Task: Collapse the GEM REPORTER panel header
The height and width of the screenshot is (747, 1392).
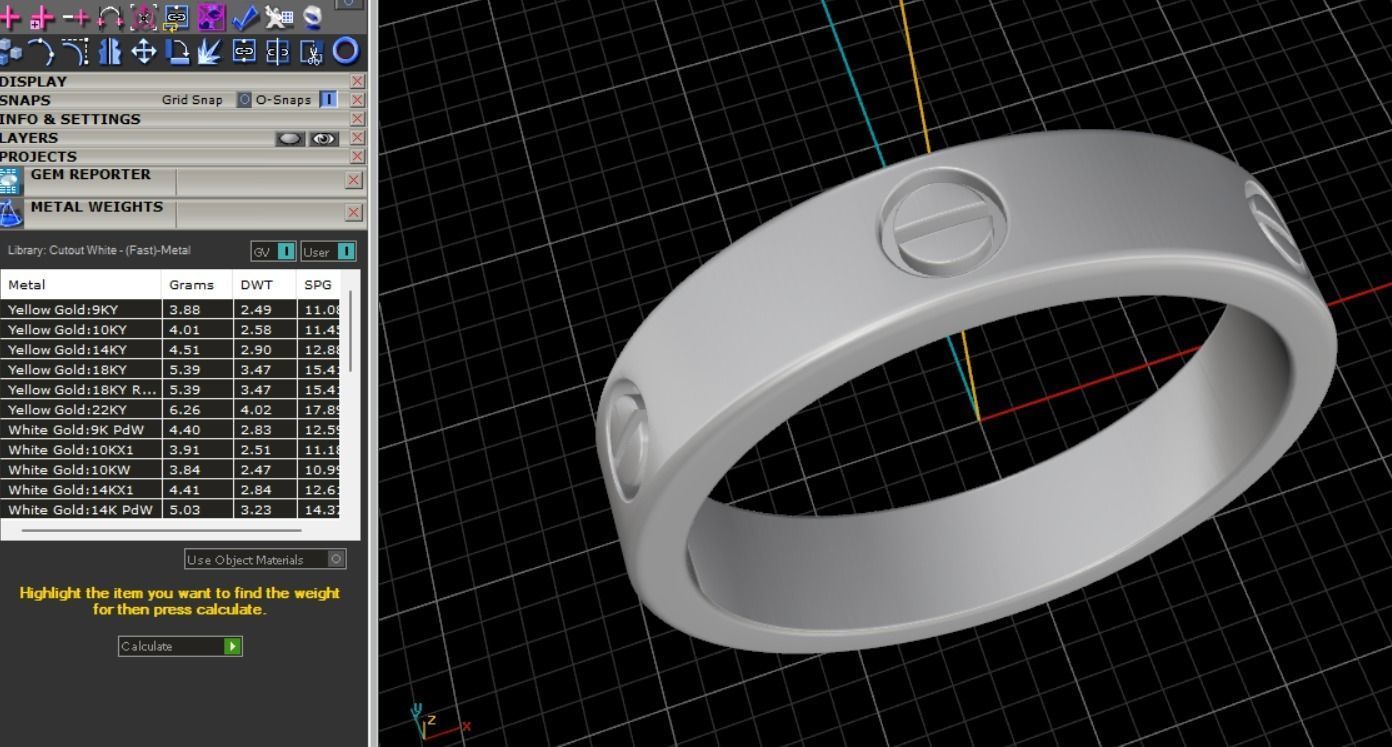Action: coord(91,174)
